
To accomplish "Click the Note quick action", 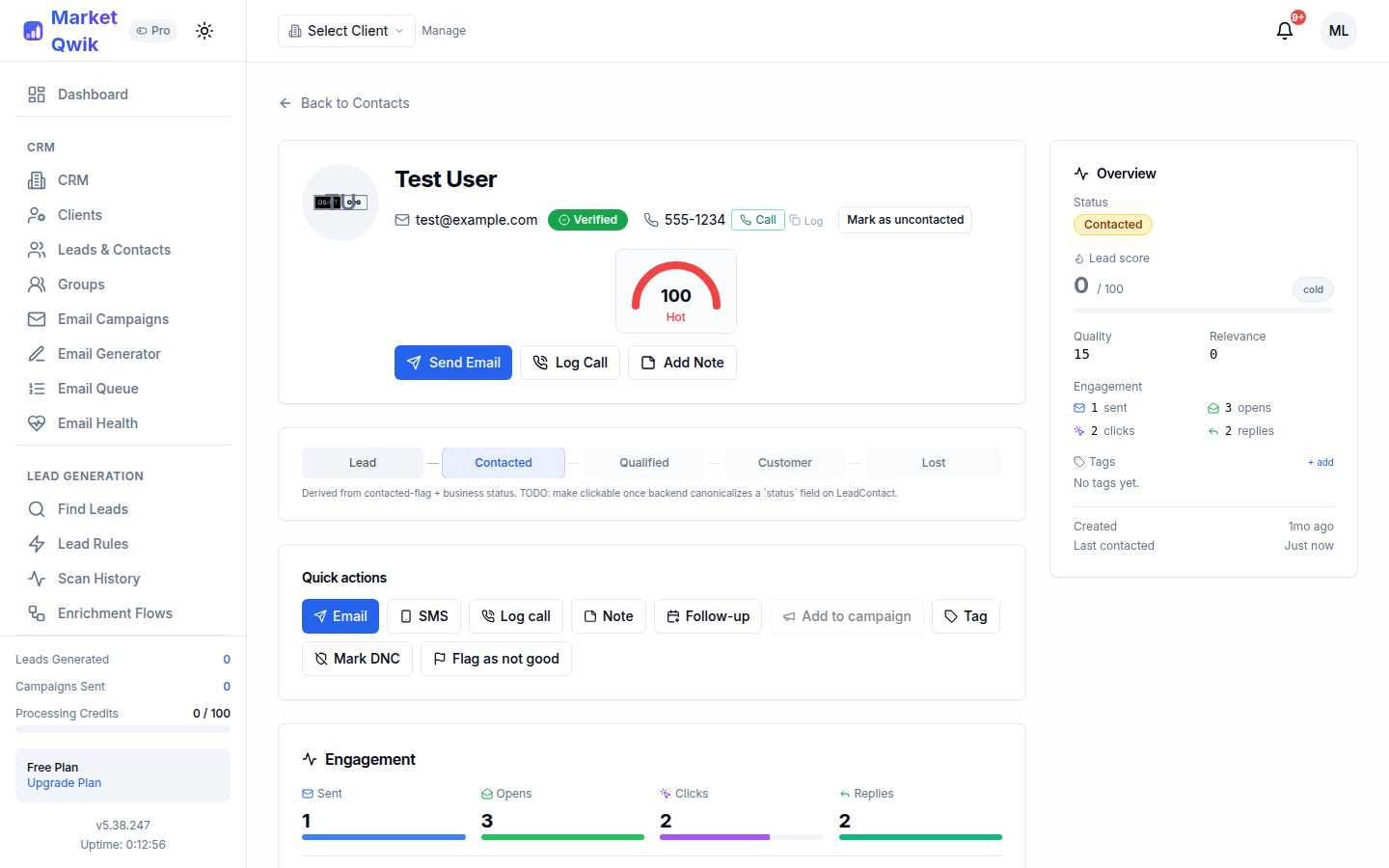I will click(x=609, y=616).
